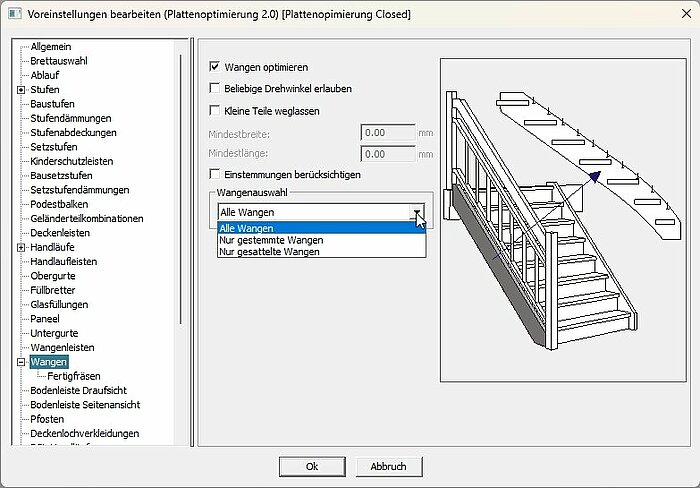Click the Mindestbreite value field

[388, 133]
